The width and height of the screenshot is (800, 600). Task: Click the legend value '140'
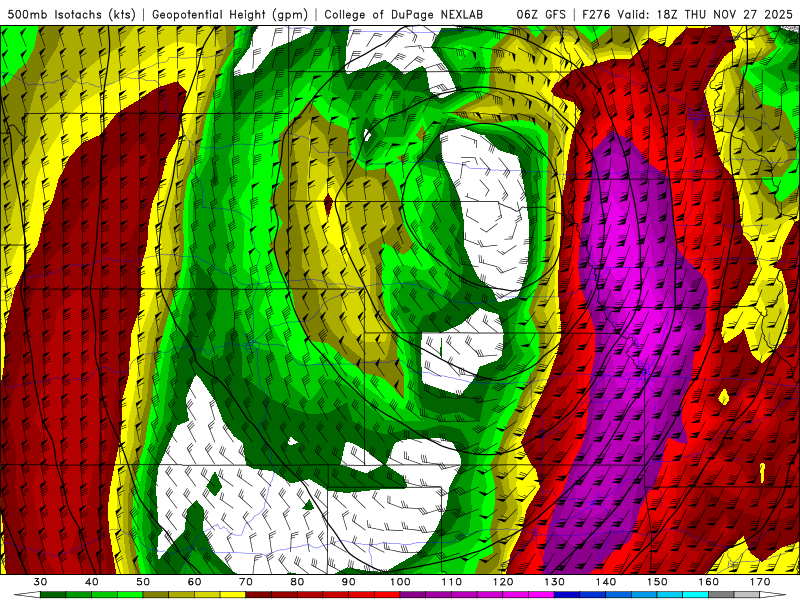click(606, 582)
